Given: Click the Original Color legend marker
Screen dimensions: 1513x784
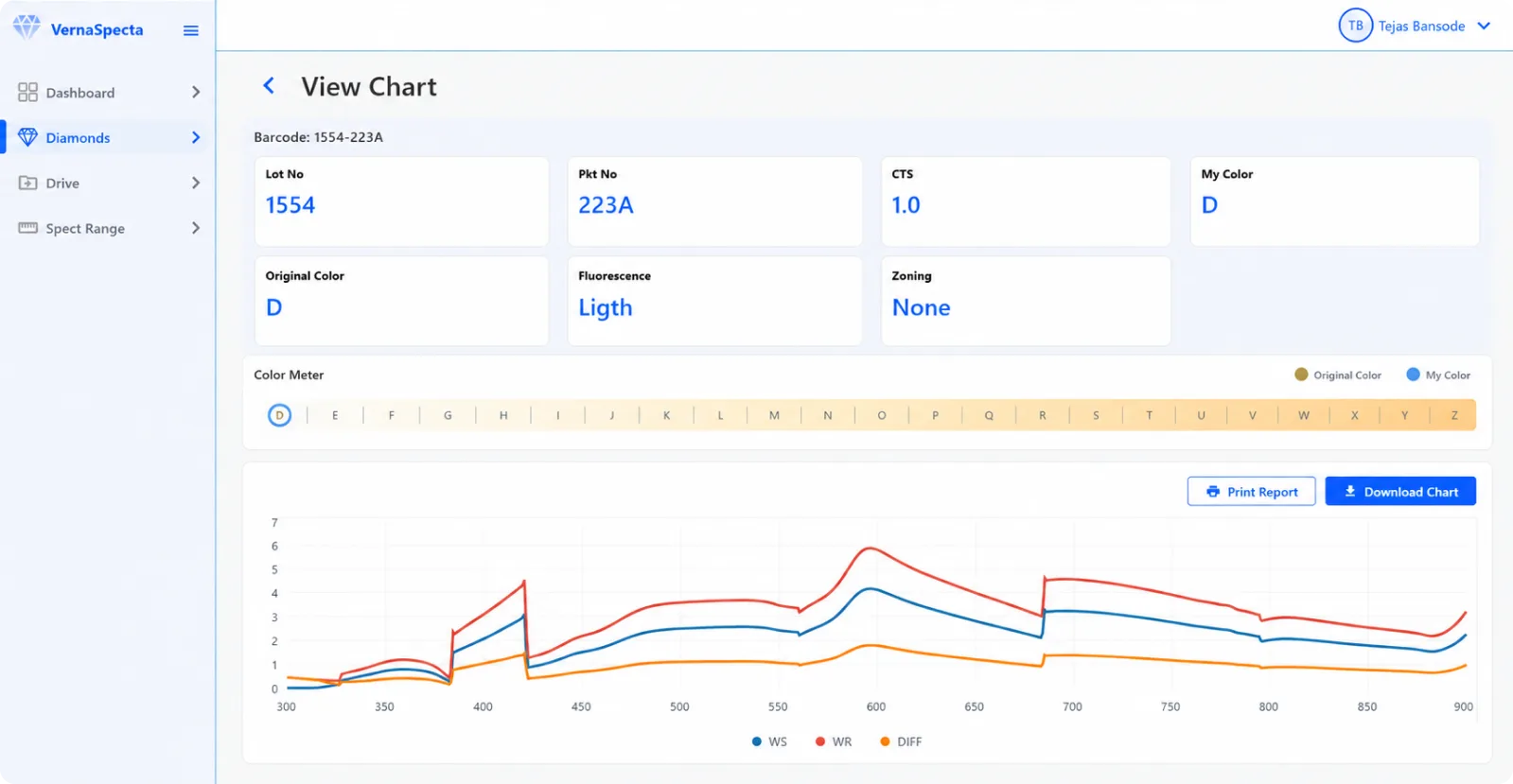Looking at the screenshot, I should [x=1301, y=375].
